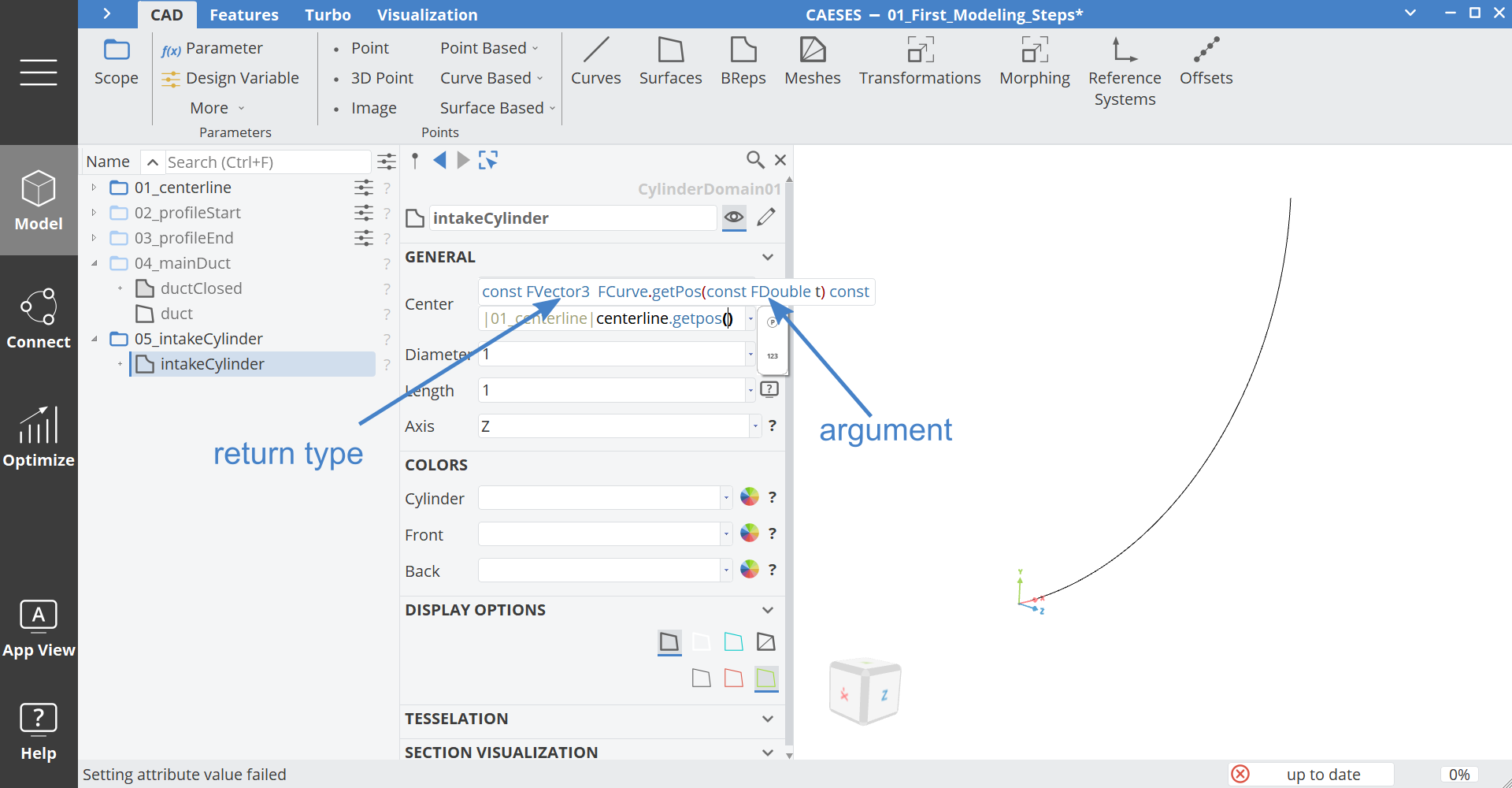Click the Offsets toolbar icon
Image resolution: width=1512 pixels, height=788 pixels.
1206,61
